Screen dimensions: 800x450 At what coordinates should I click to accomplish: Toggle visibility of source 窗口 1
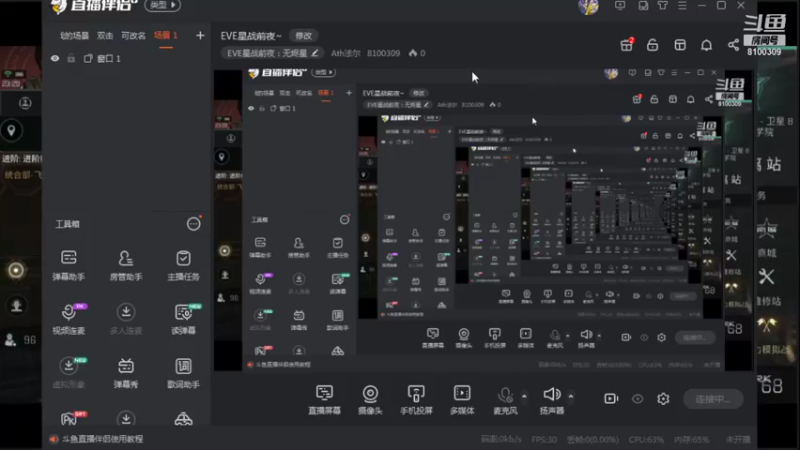55,59
